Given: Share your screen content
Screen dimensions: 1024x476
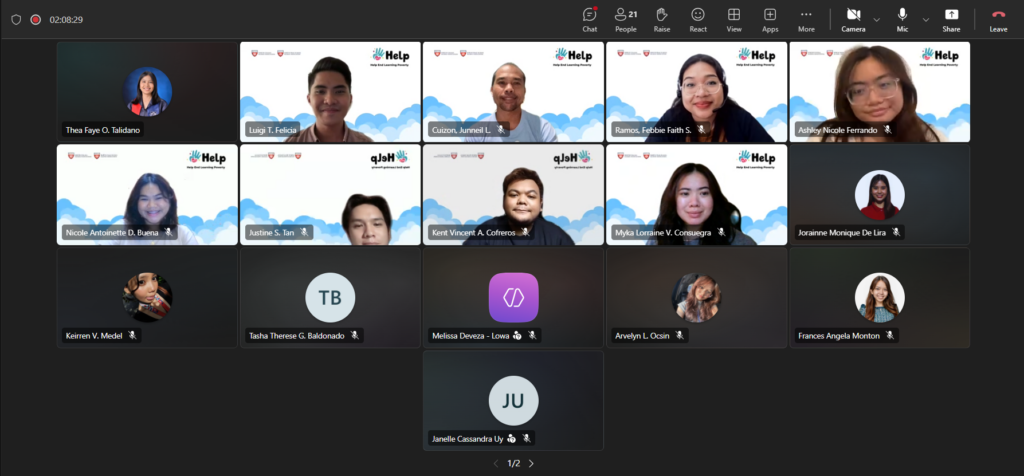Looking at the screenshot, I should coord(951,20).
